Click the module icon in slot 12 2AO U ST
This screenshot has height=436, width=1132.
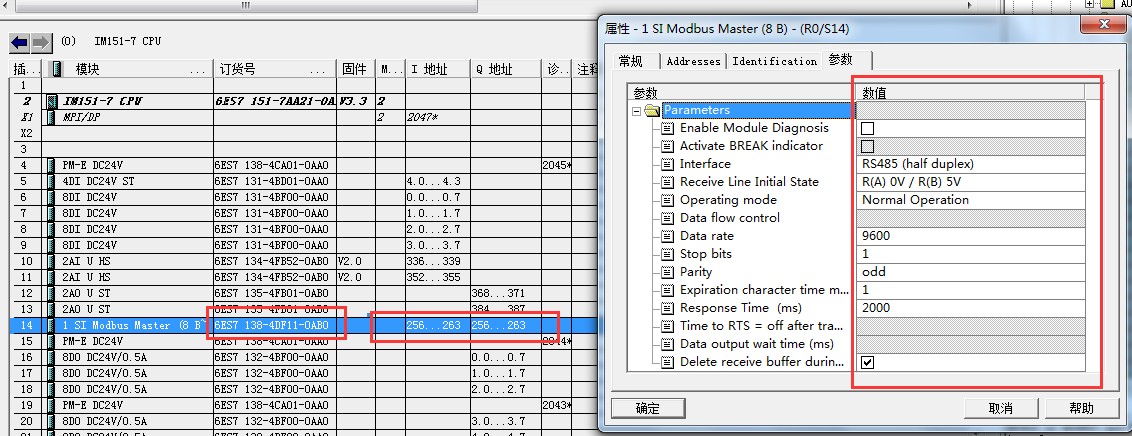pos(51,293)
